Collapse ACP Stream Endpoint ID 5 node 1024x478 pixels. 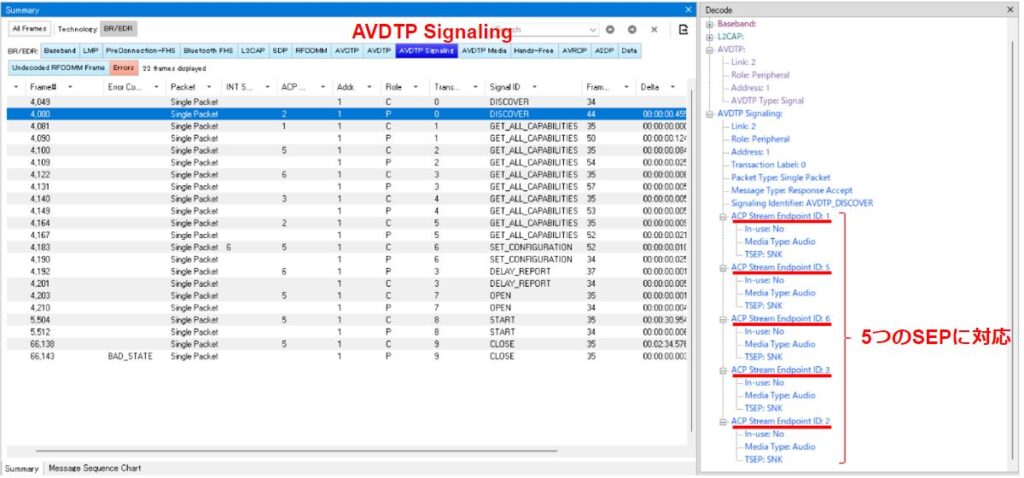point(722,268)
